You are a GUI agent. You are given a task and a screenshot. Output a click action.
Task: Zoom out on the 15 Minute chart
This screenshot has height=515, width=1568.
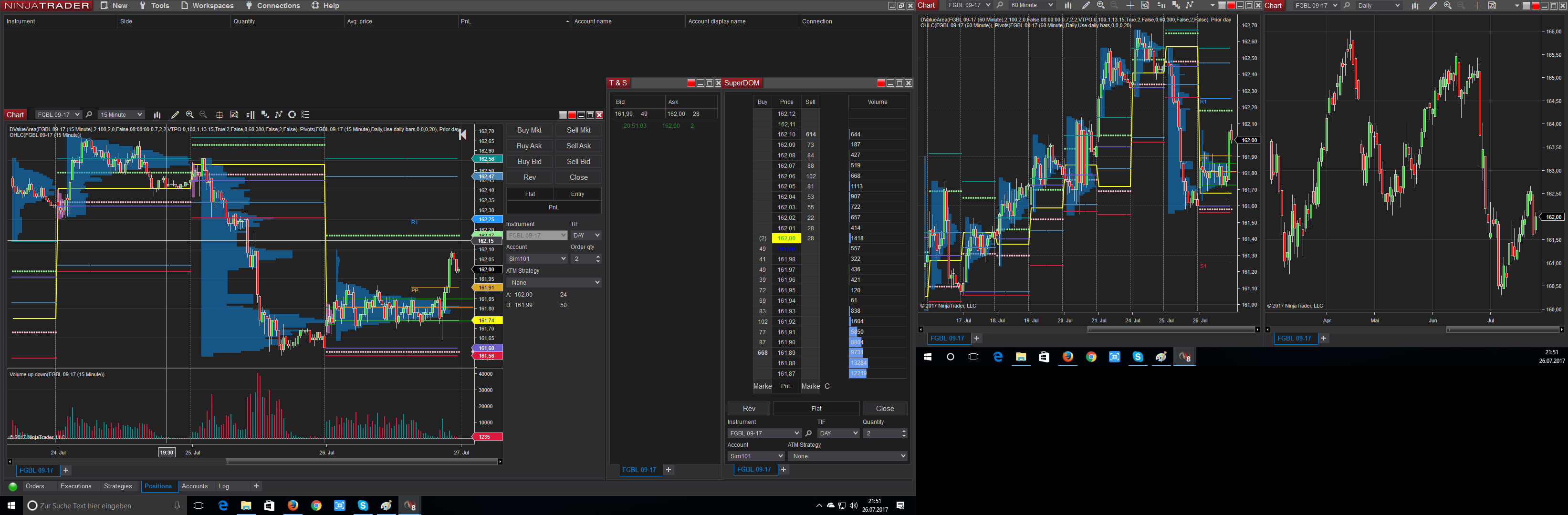[x=203, y=115]
